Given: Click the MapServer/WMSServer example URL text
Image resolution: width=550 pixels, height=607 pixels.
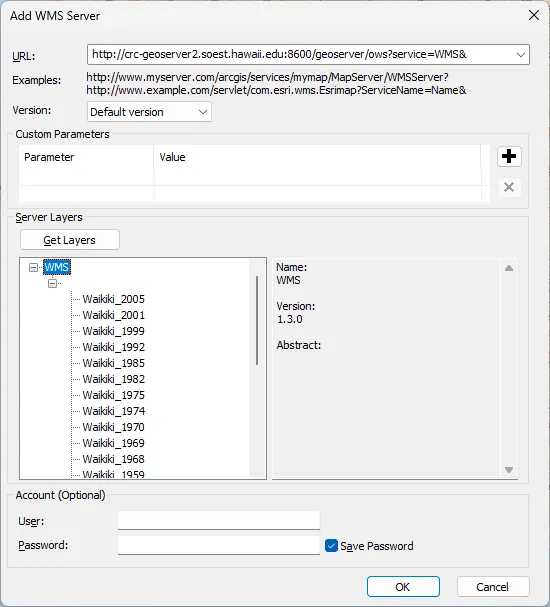Looking at the screenshot, I should [x=267, y=77].
